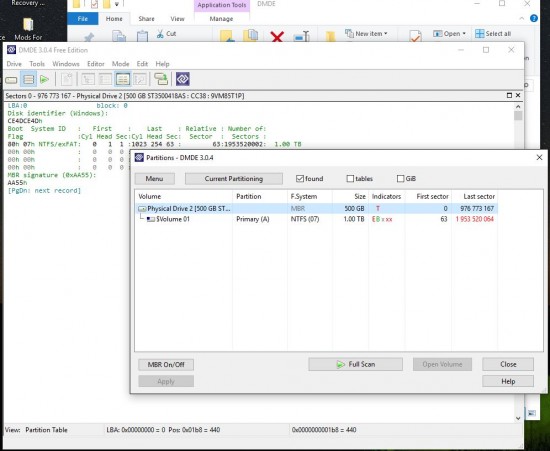
Task: Switch to the Explorer Share tab
Action: [x=146, y=19]
